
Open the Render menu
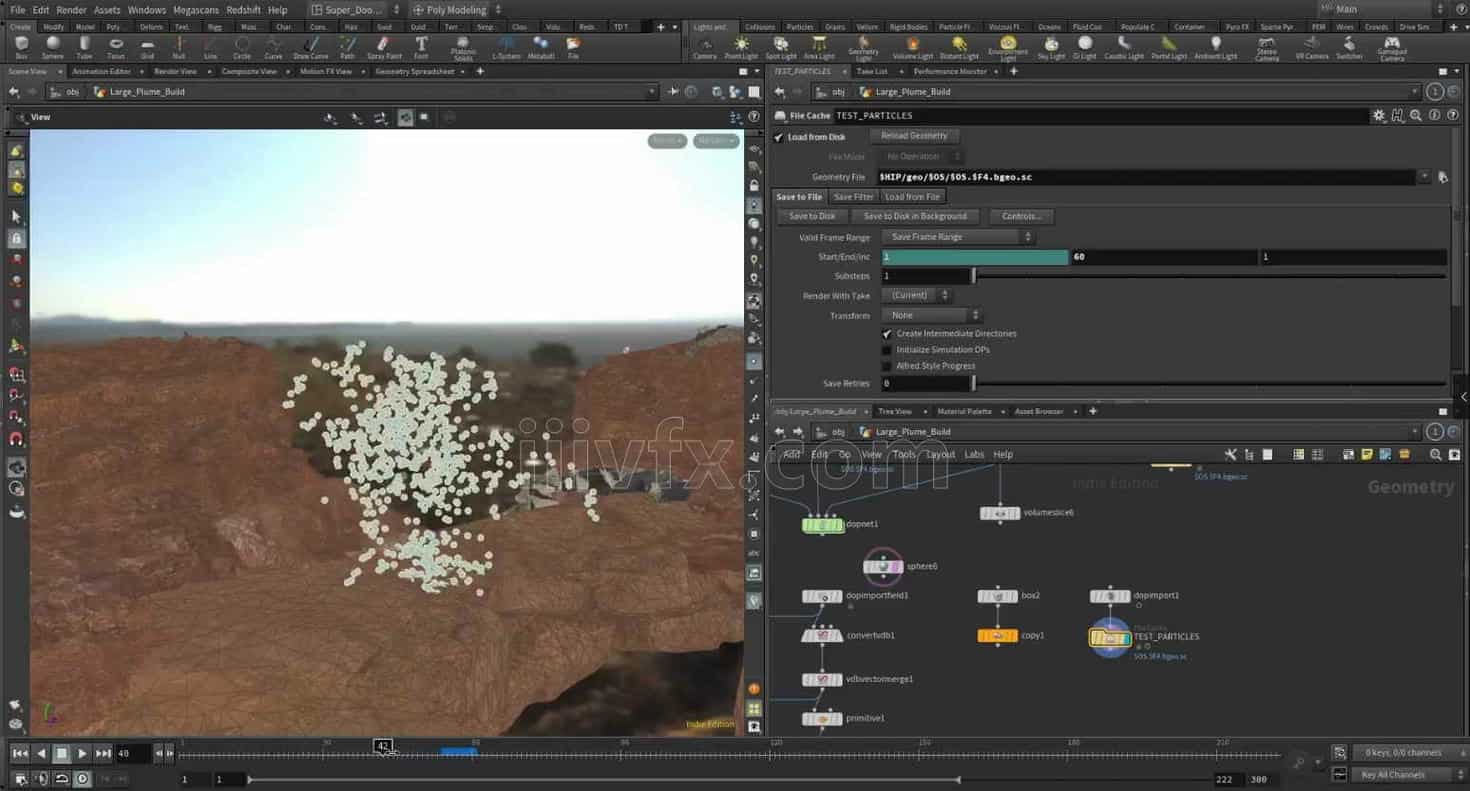click(71, 10)
